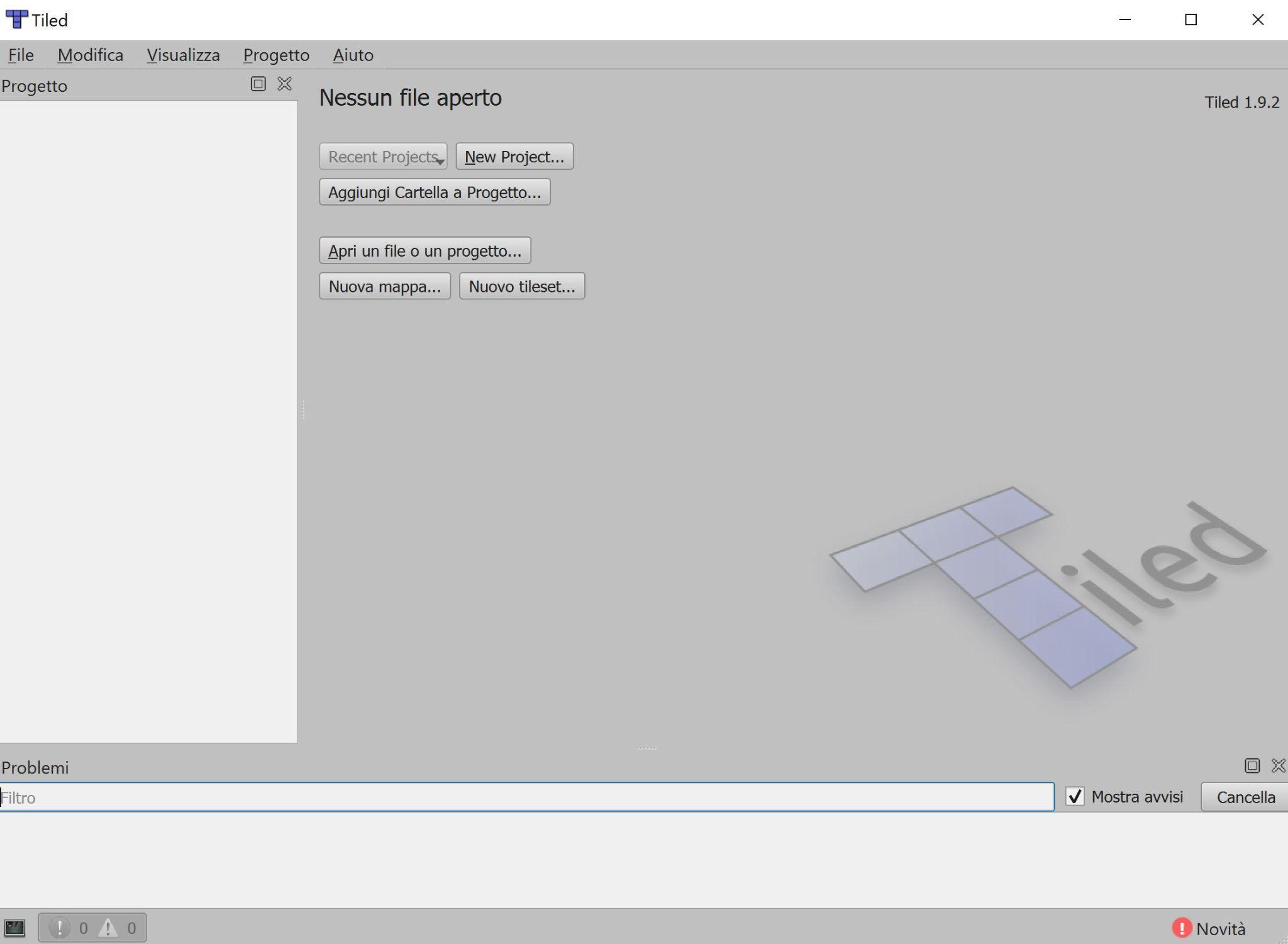Open the Modifica menu
The image size is (1288, 944).
pyautogui.click(x=91, y=55)
